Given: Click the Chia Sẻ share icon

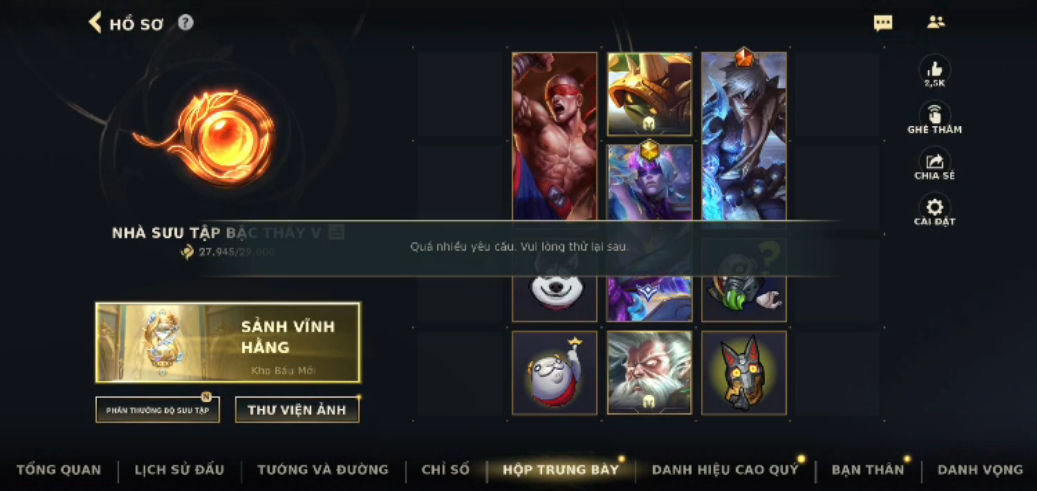Looking at the screenshot, I should click(x=935, y=161).
